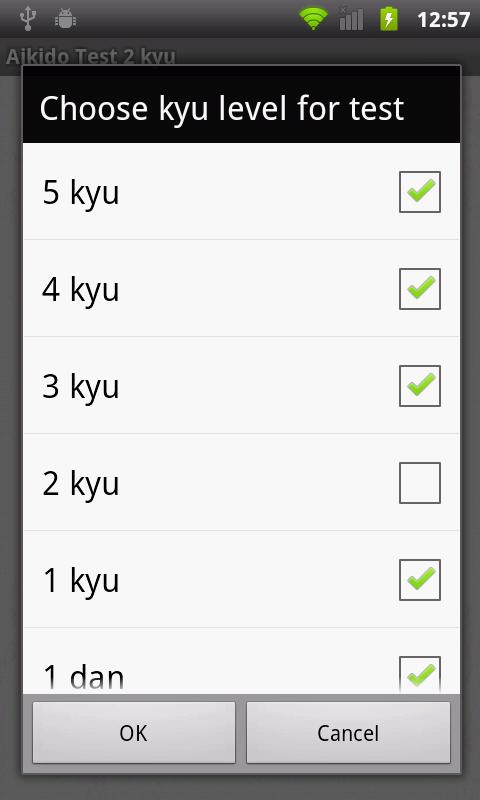Tap the dialog title 'Choose kyu level for test'
The height and width of the screenshot is (800, 480).
tap(222, 109)
